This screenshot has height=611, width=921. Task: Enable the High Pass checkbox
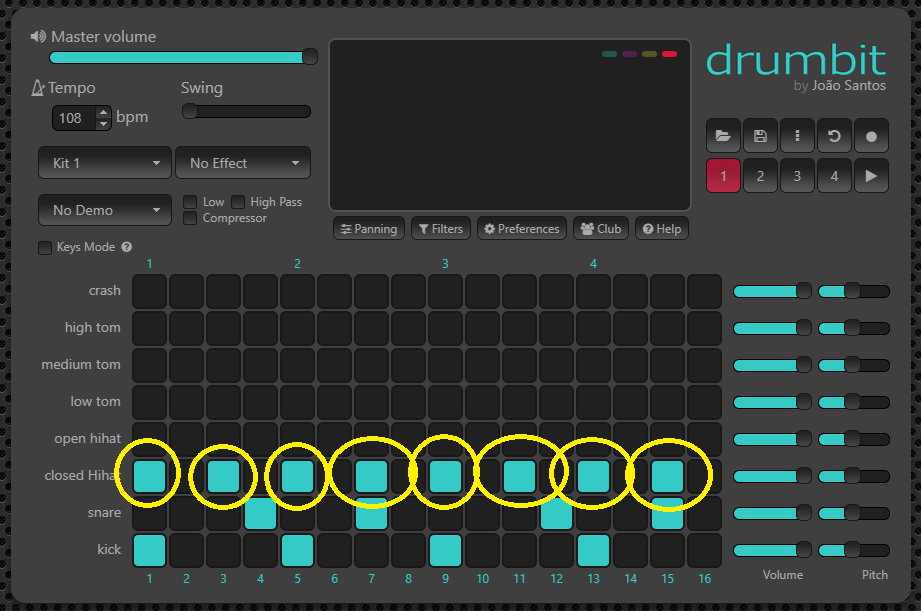(238, 202)
